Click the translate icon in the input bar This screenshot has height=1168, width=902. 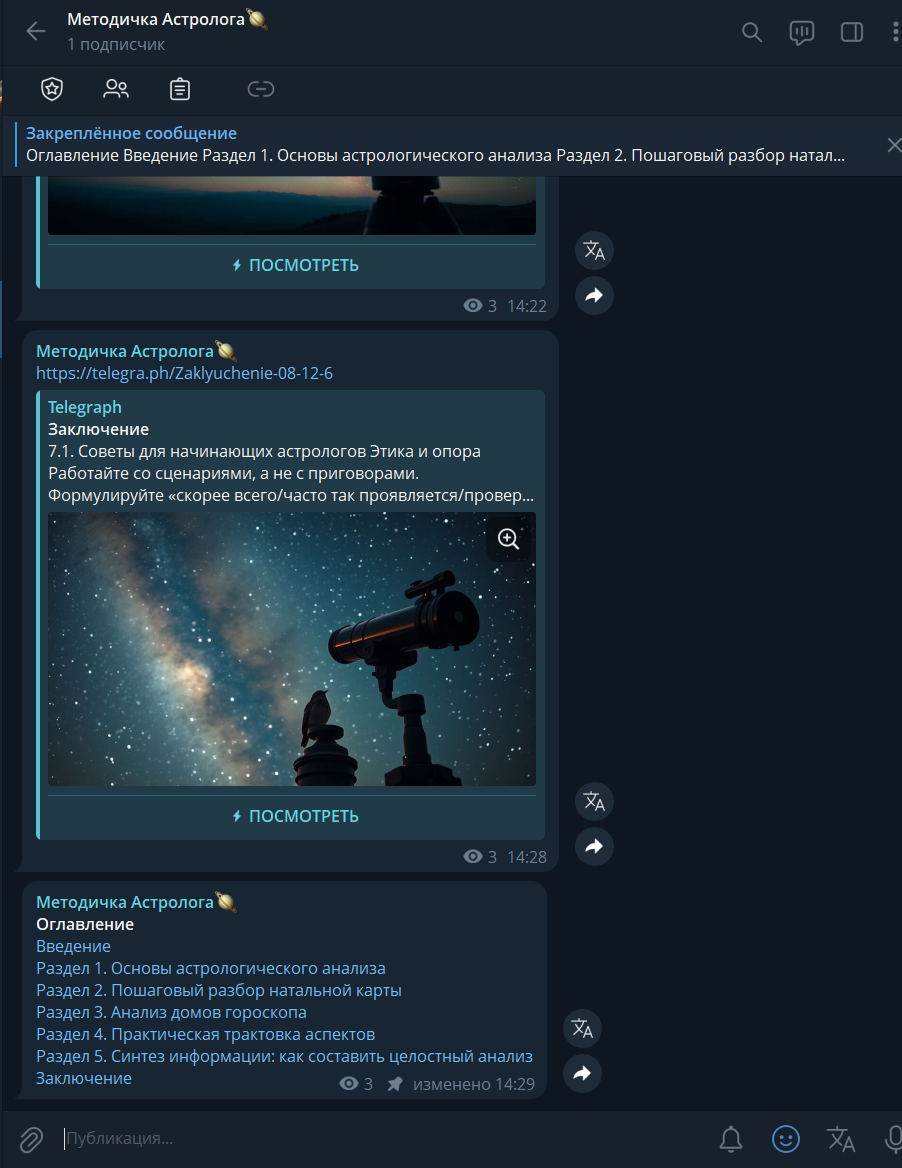click(x=841, y=1138)
